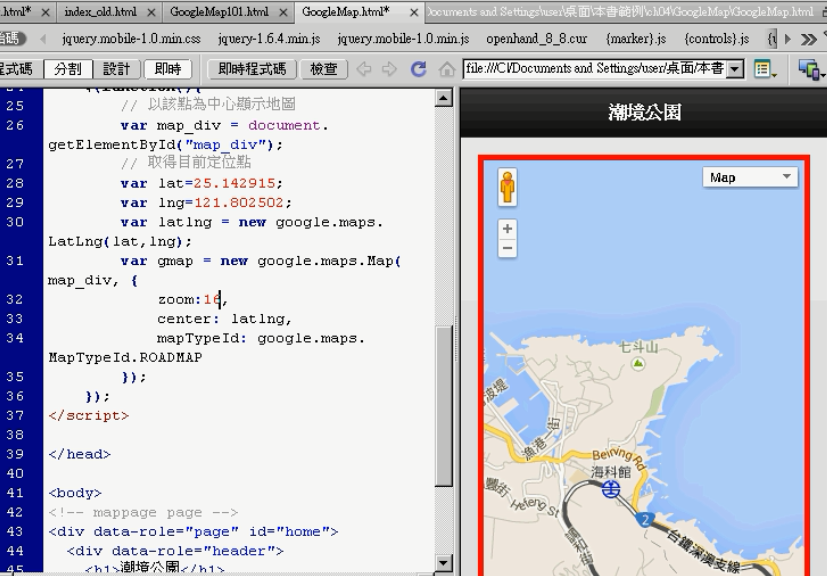Switch to 分割 split view
Screen dimensions: 827x576
click(x=68, y=69)
